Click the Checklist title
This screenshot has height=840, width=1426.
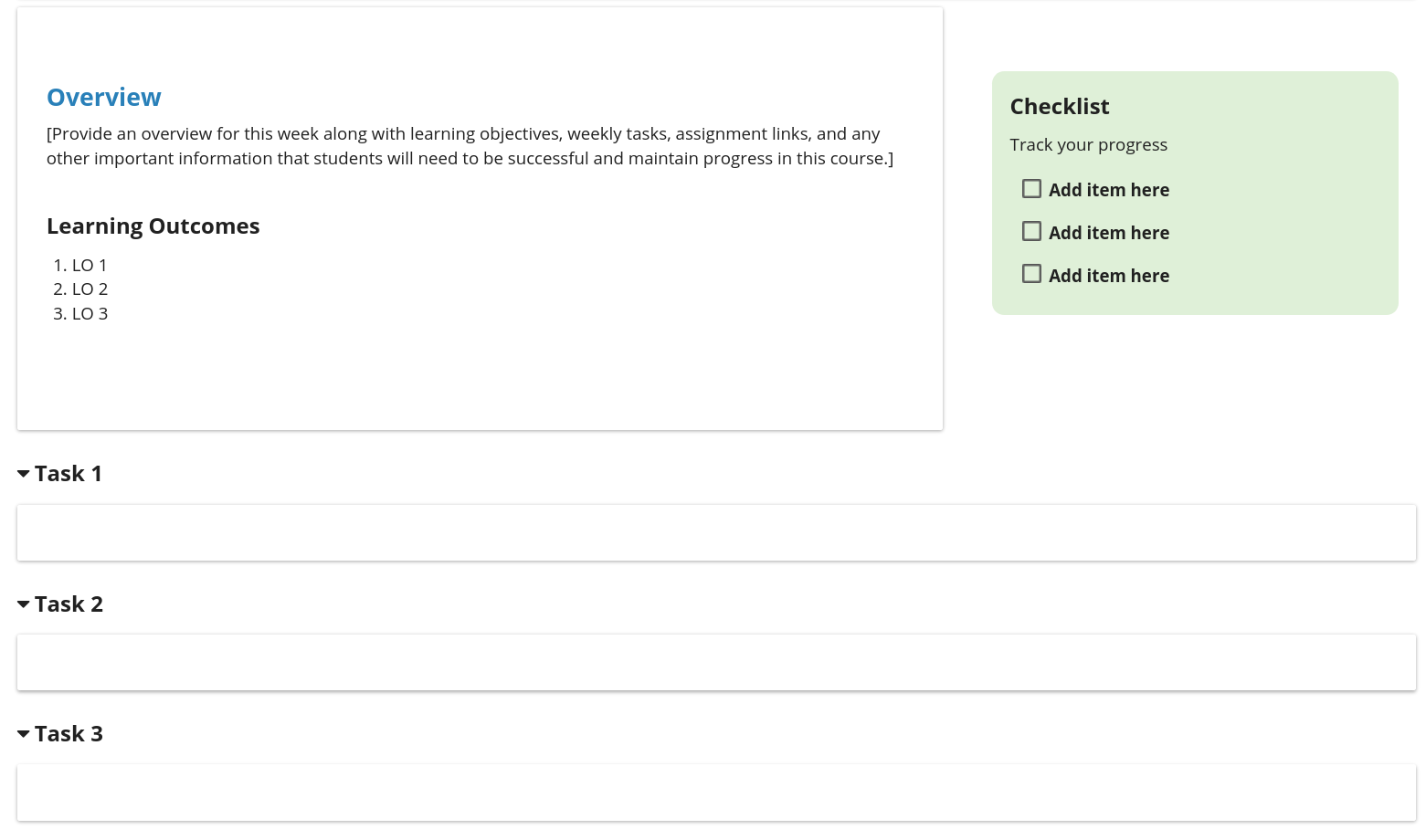pos(1060,107)
